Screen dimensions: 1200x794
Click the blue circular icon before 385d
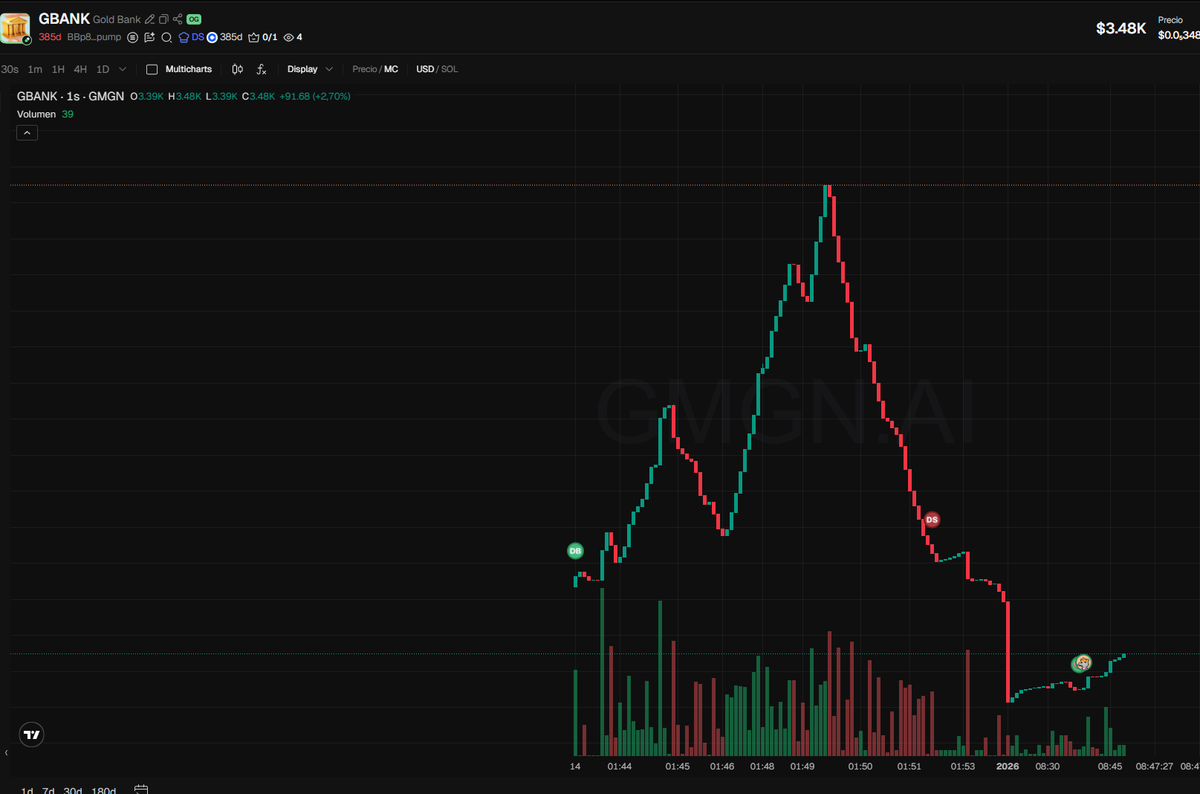212,37
